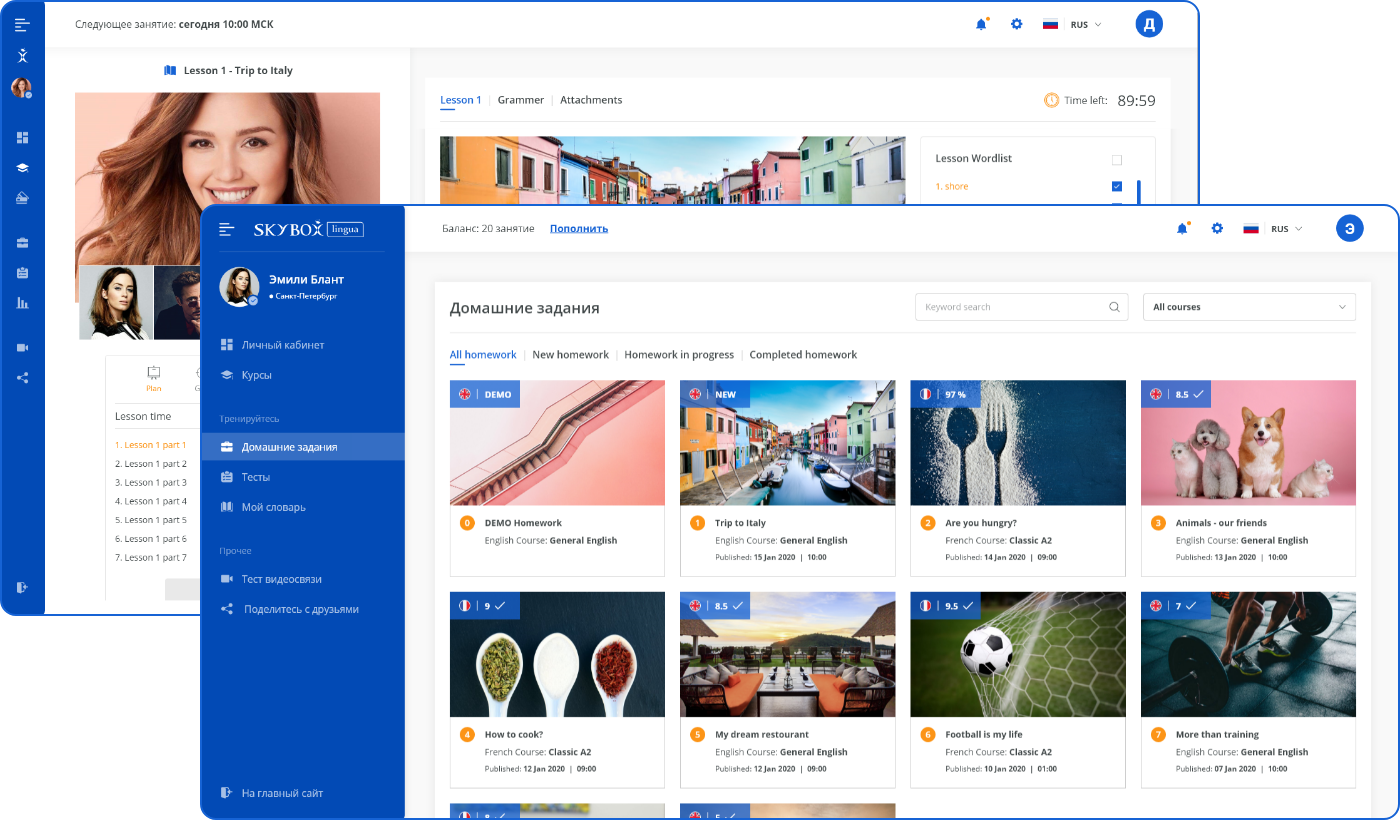Click bar chart icon in back sidebar
The height and width of the screenshot is (820, 1400).
(22, 302)
